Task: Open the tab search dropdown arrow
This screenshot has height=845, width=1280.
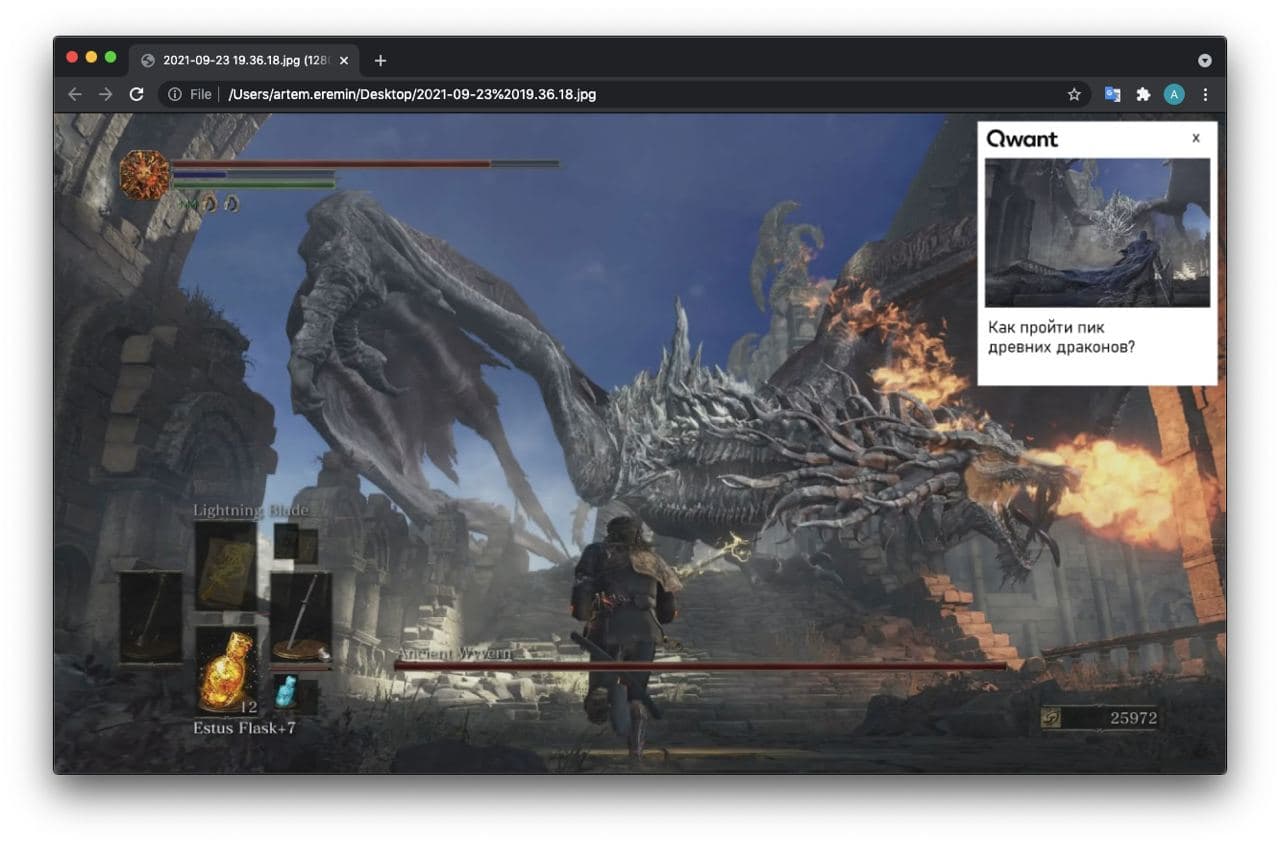Action: click(x=1205, y=60)
